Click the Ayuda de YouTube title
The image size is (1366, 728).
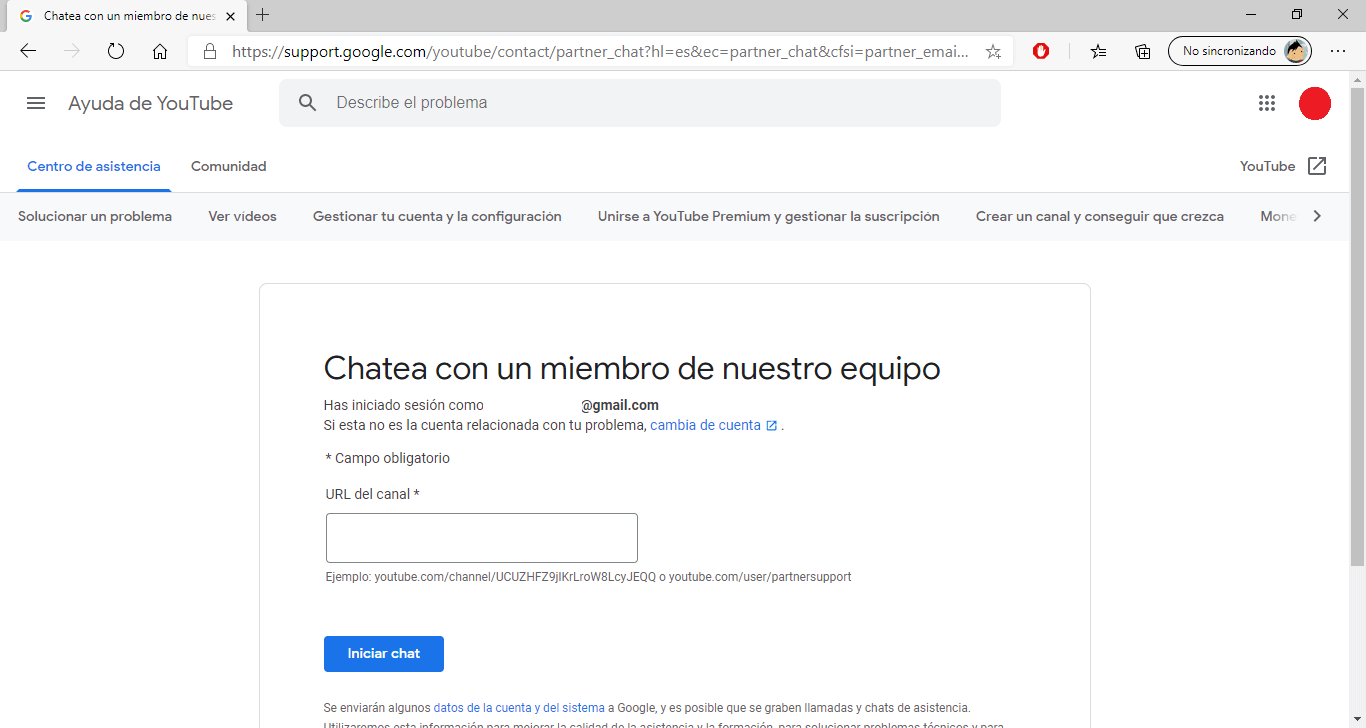(151, 103)
